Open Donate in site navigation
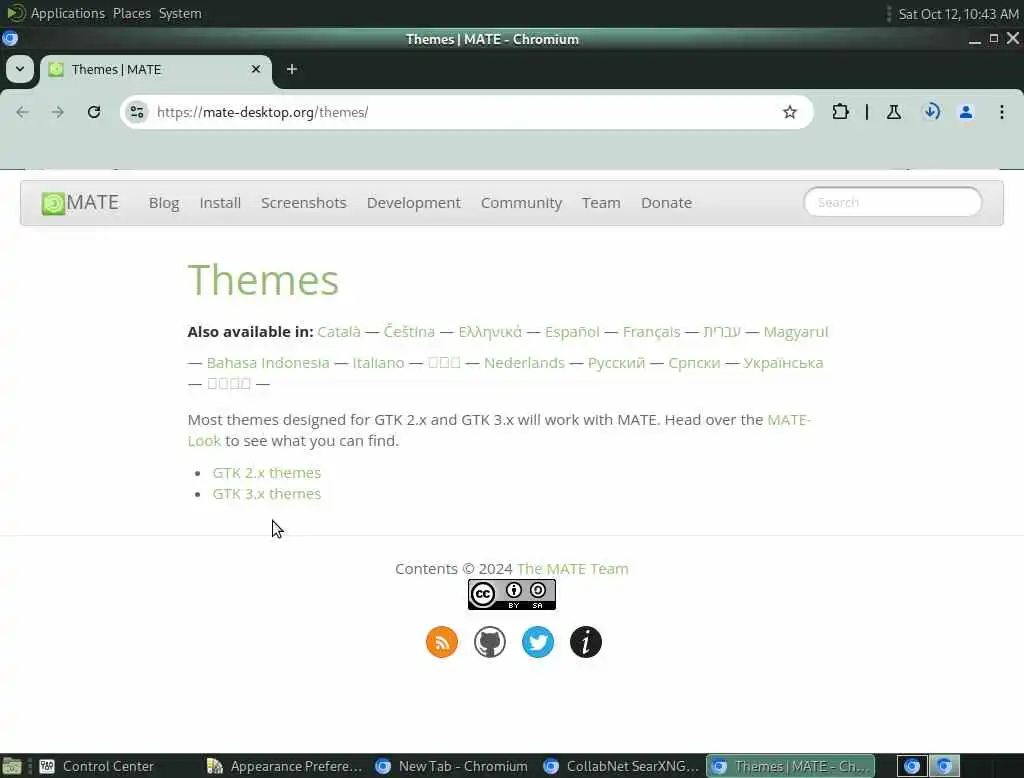The image size is (1024, 778). [666, 203]
